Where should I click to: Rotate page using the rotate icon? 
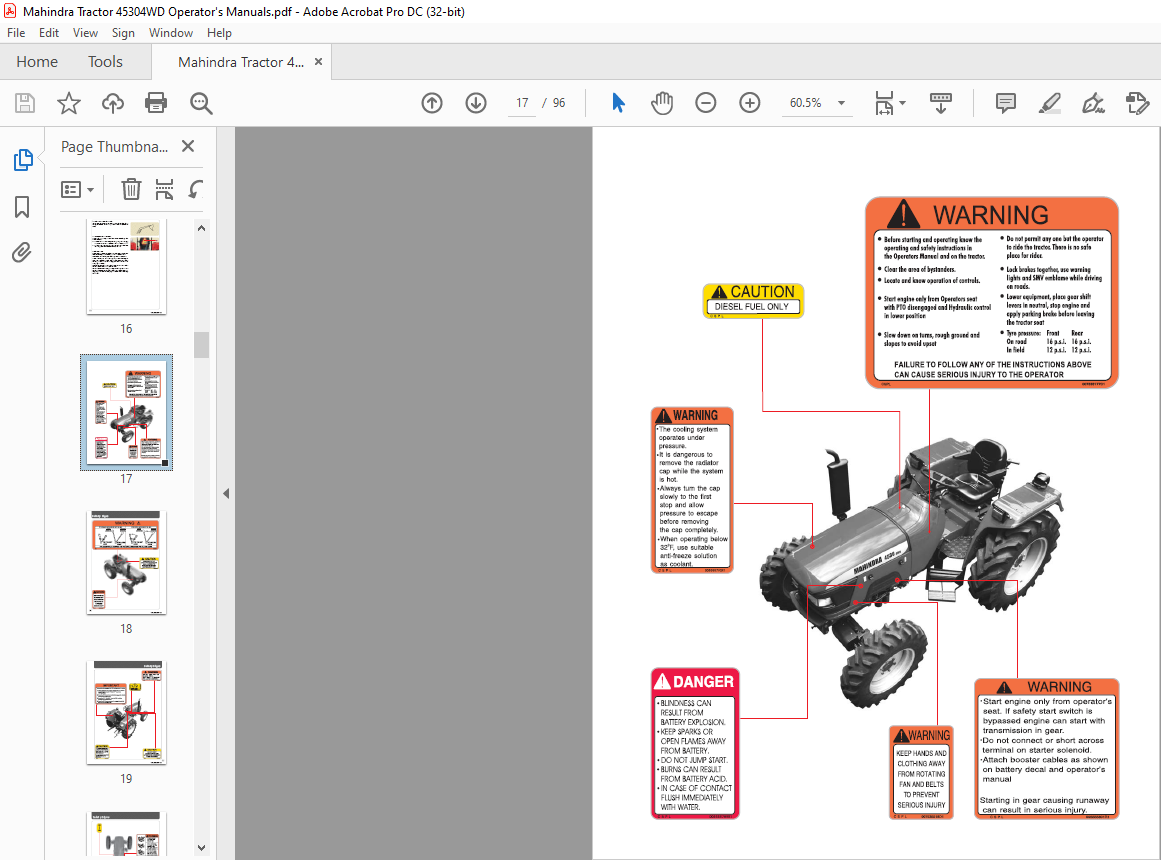coord(195,190)
